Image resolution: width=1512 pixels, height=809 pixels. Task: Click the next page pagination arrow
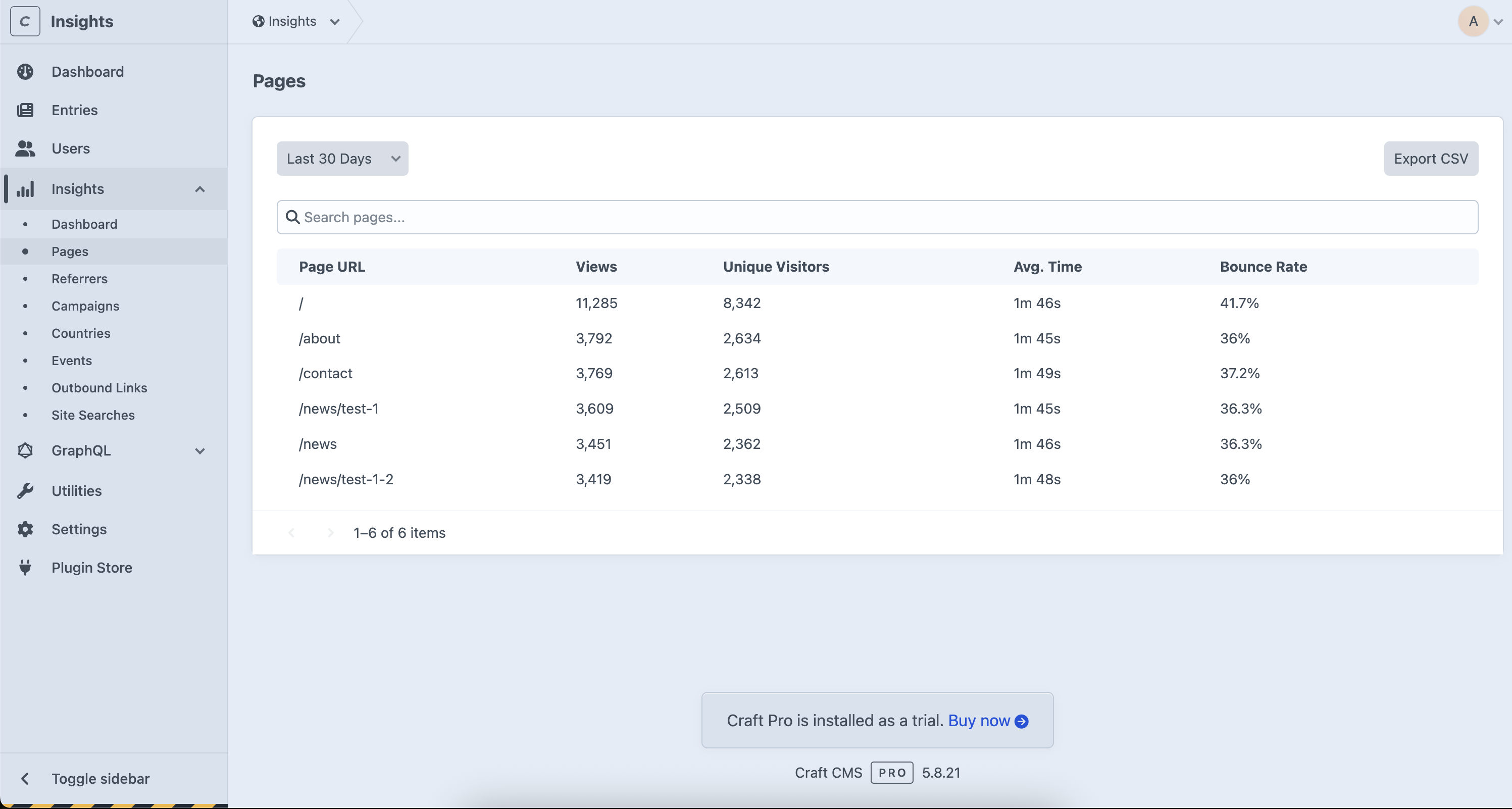click(330, 532)
